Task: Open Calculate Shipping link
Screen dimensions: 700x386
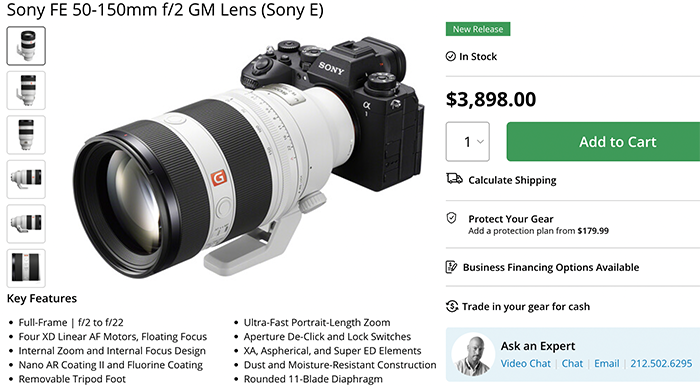Action: [512, 180]
